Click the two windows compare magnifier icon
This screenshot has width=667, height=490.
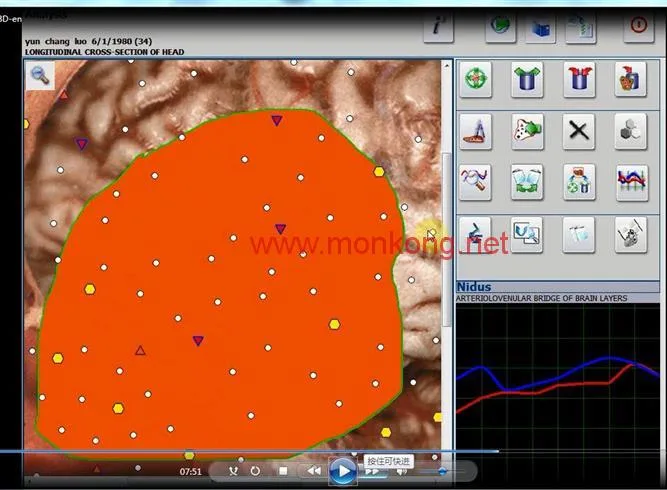coord(527,235)
